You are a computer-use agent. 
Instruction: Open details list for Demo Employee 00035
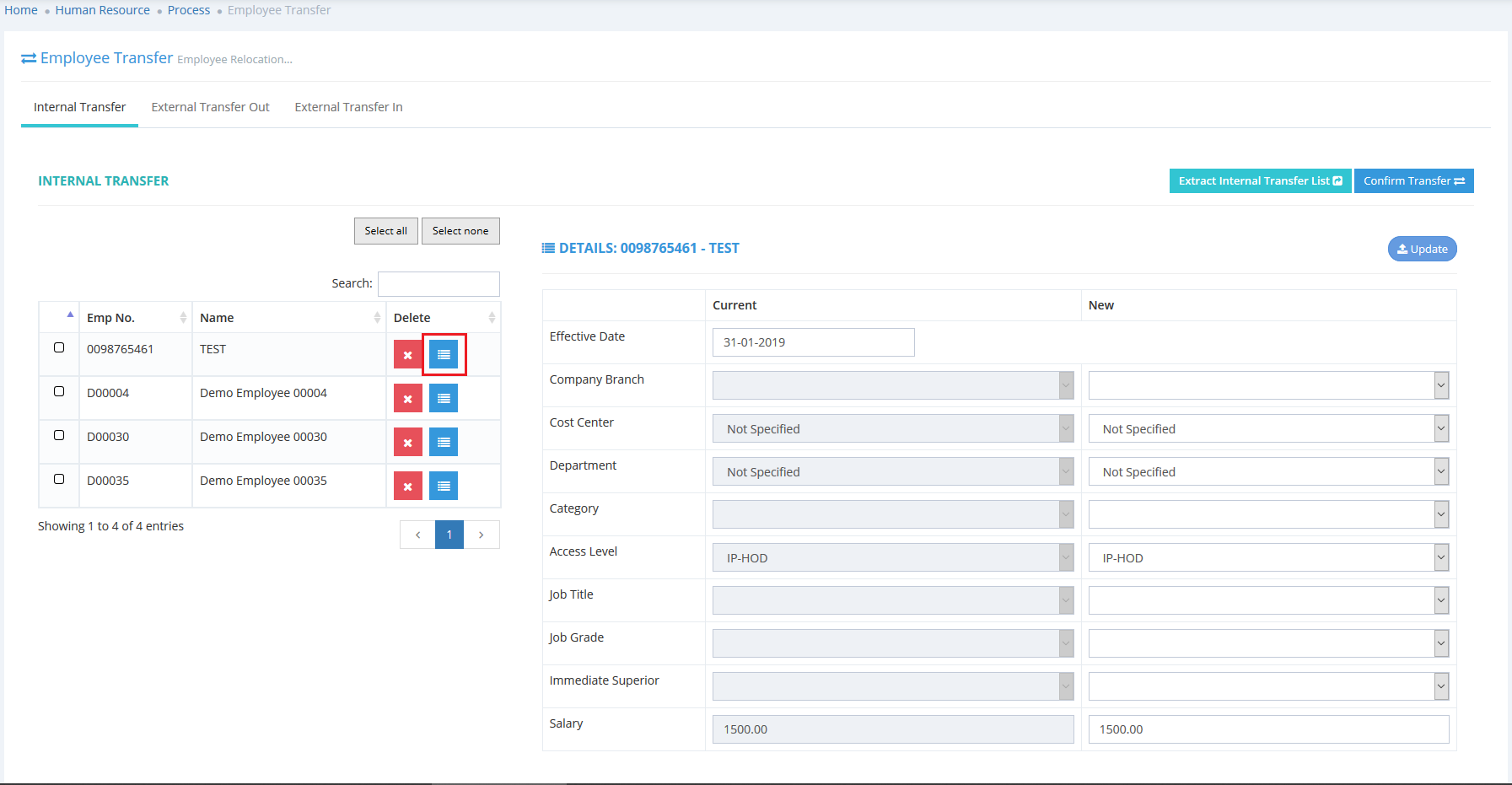click(444, 487)
